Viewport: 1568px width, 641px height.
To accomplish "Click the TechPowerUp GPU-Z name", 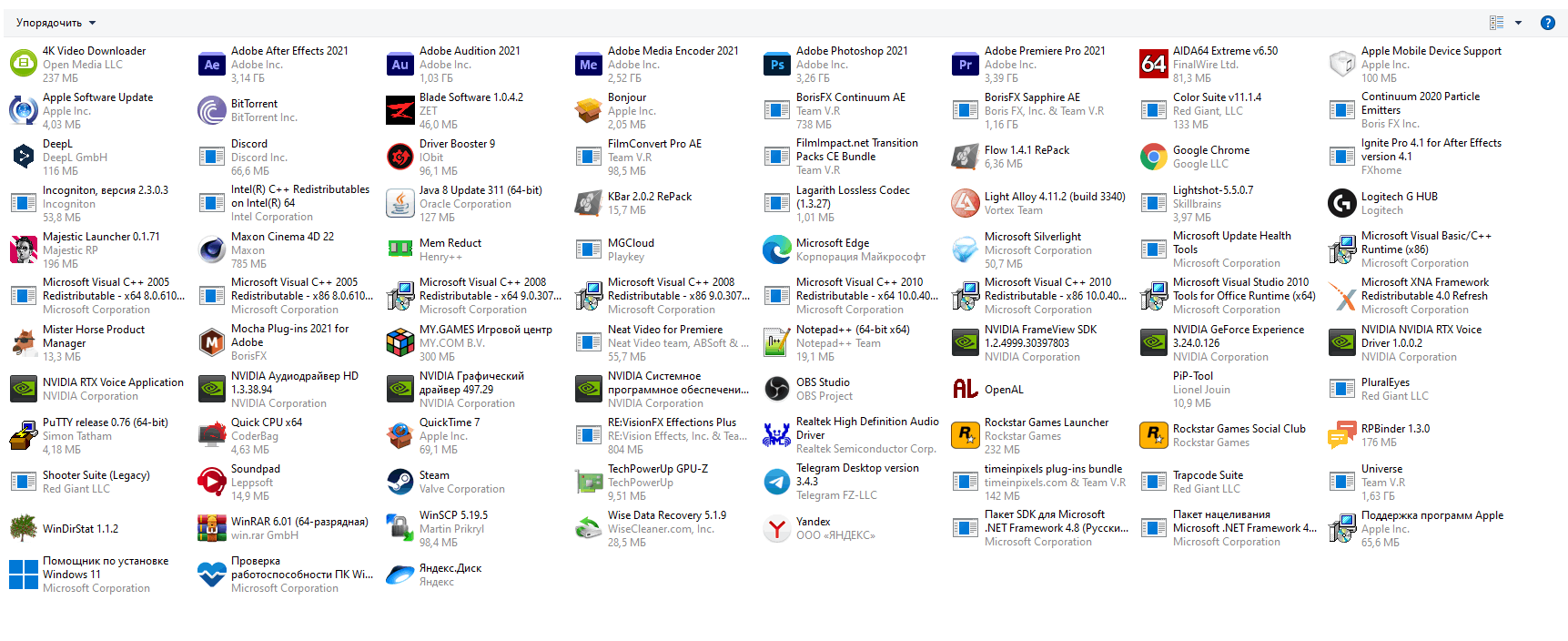I will [x=658, y=469].
